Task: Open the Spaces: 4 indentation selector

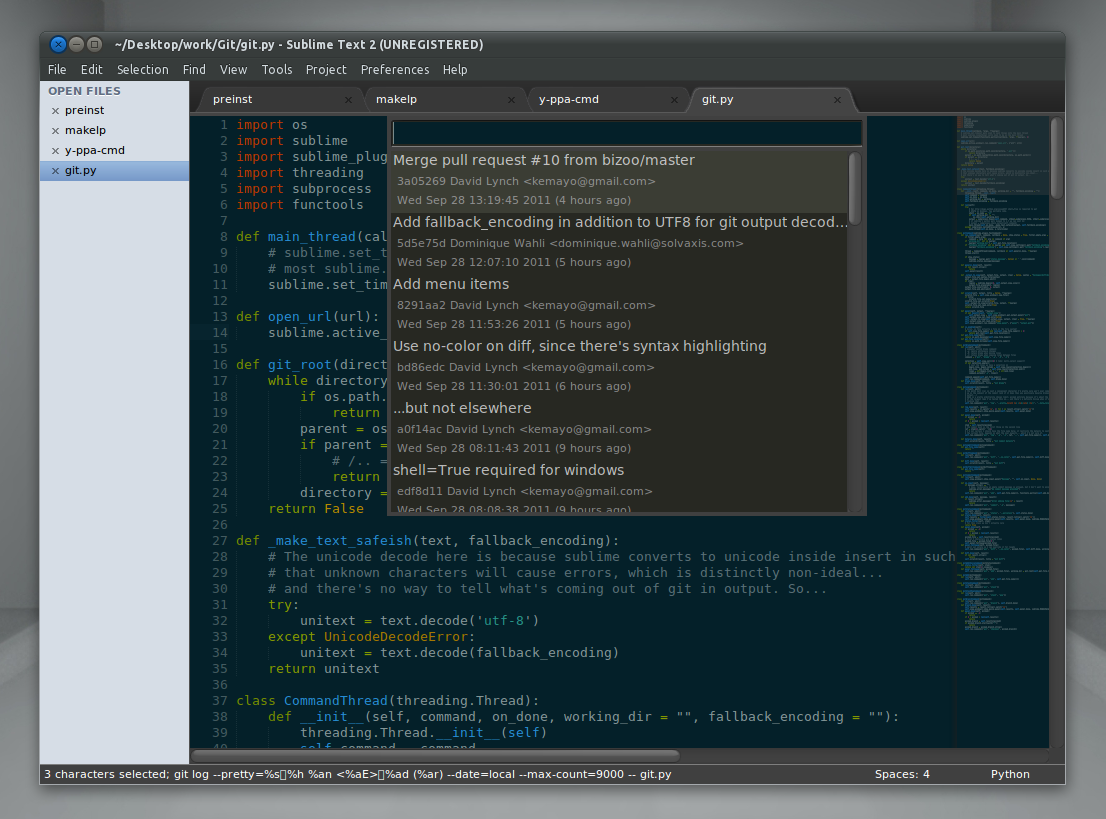Action: tap(902, 775)
